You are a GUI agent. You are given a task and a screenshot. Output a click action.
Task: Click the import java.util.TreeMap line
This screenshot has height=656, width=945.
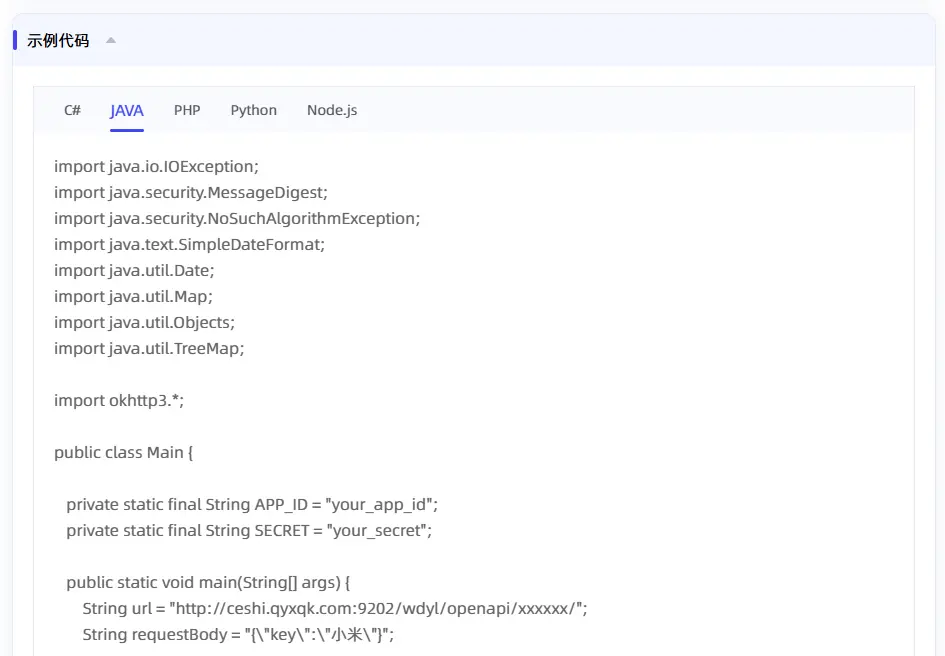[149, 348]
